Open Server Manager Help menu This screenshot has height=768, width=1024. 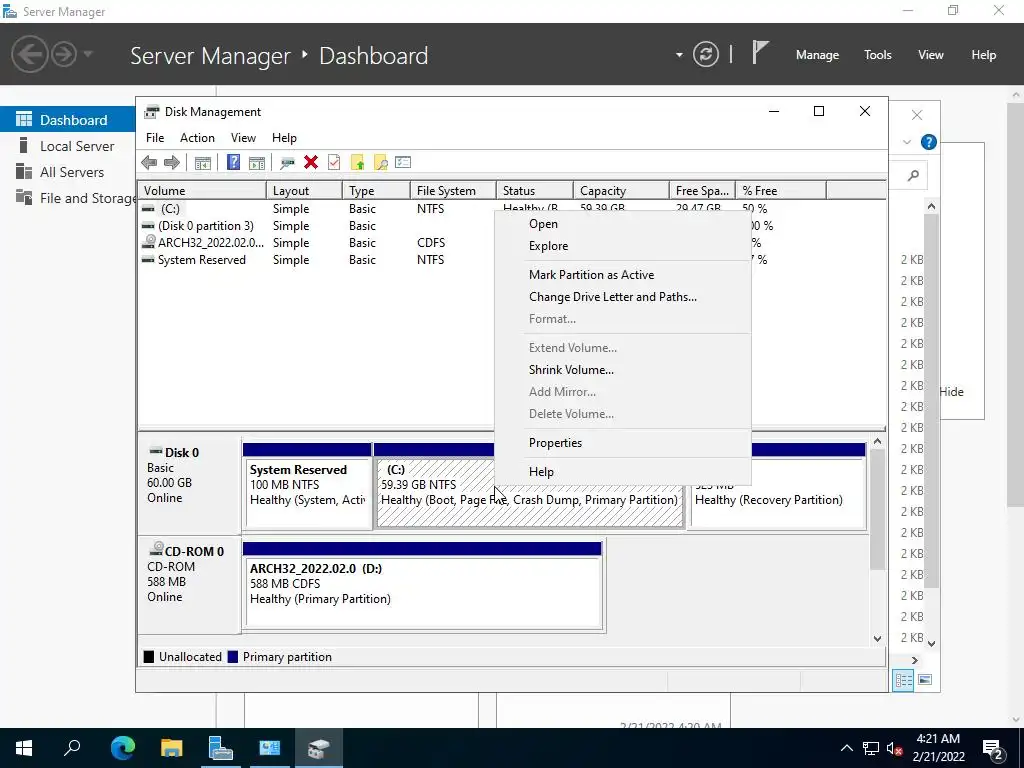tap(983, 55)
